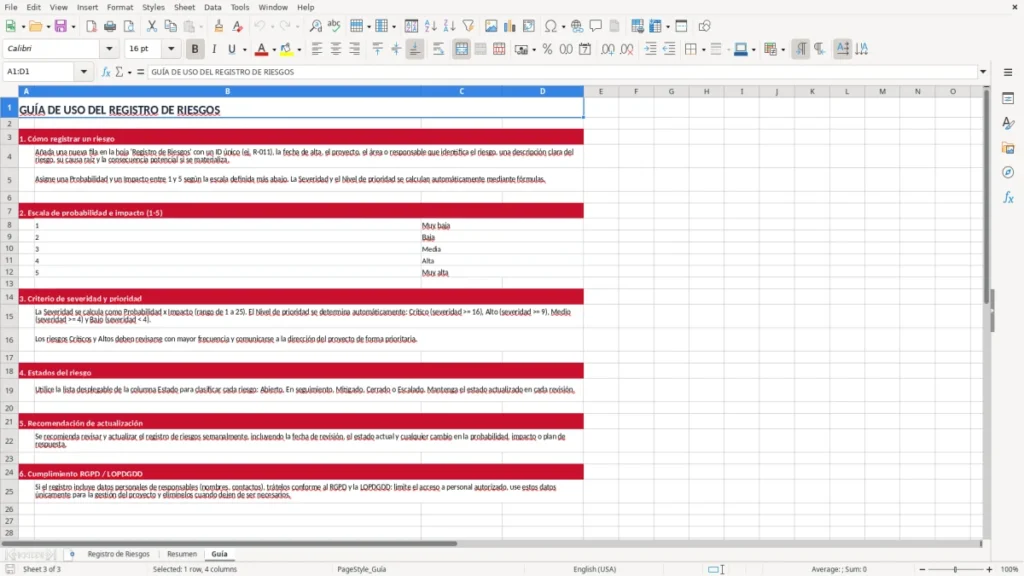Insert chart icon in toolbar
Viewport: 1024px width, 576px height.
point(509,26)
